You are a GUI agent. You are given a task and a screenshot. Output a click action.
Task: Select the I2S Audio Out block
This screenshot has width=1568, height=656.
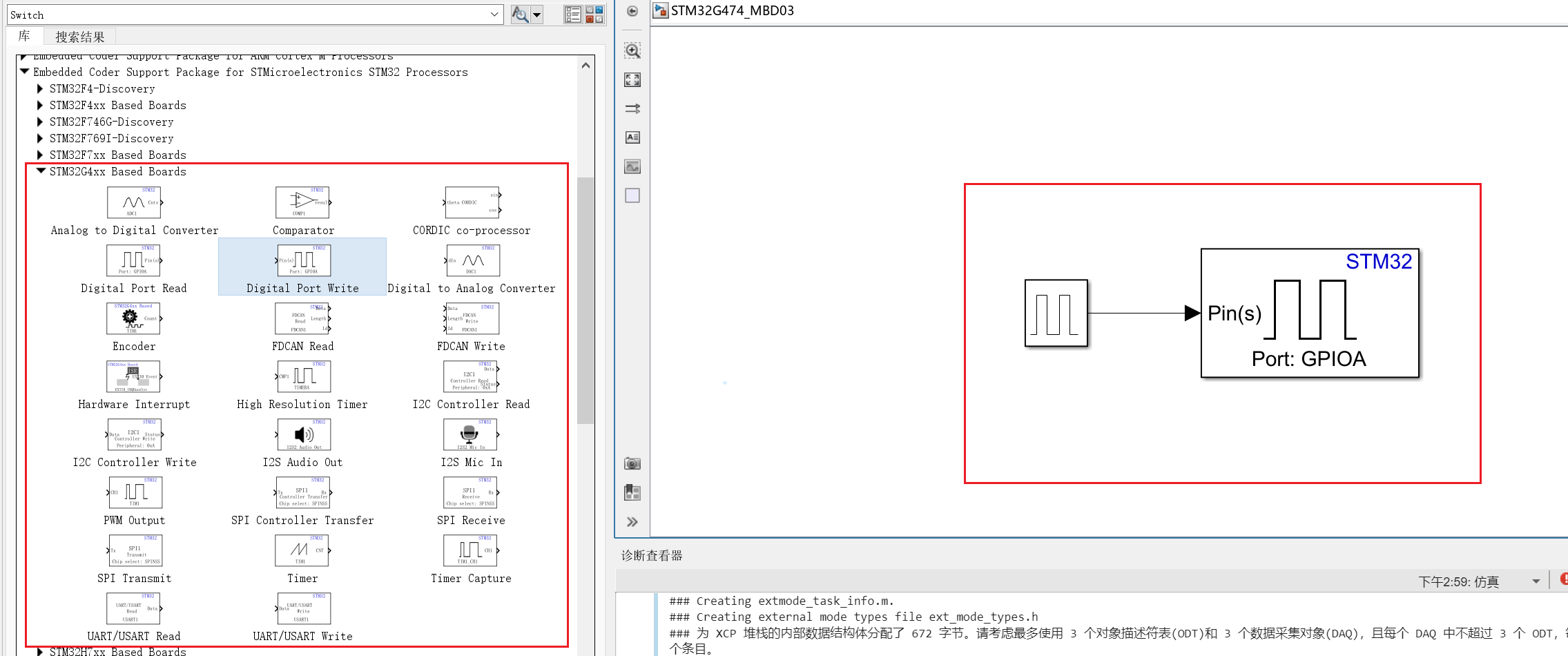pyautogui.click(x=302, y=434)
